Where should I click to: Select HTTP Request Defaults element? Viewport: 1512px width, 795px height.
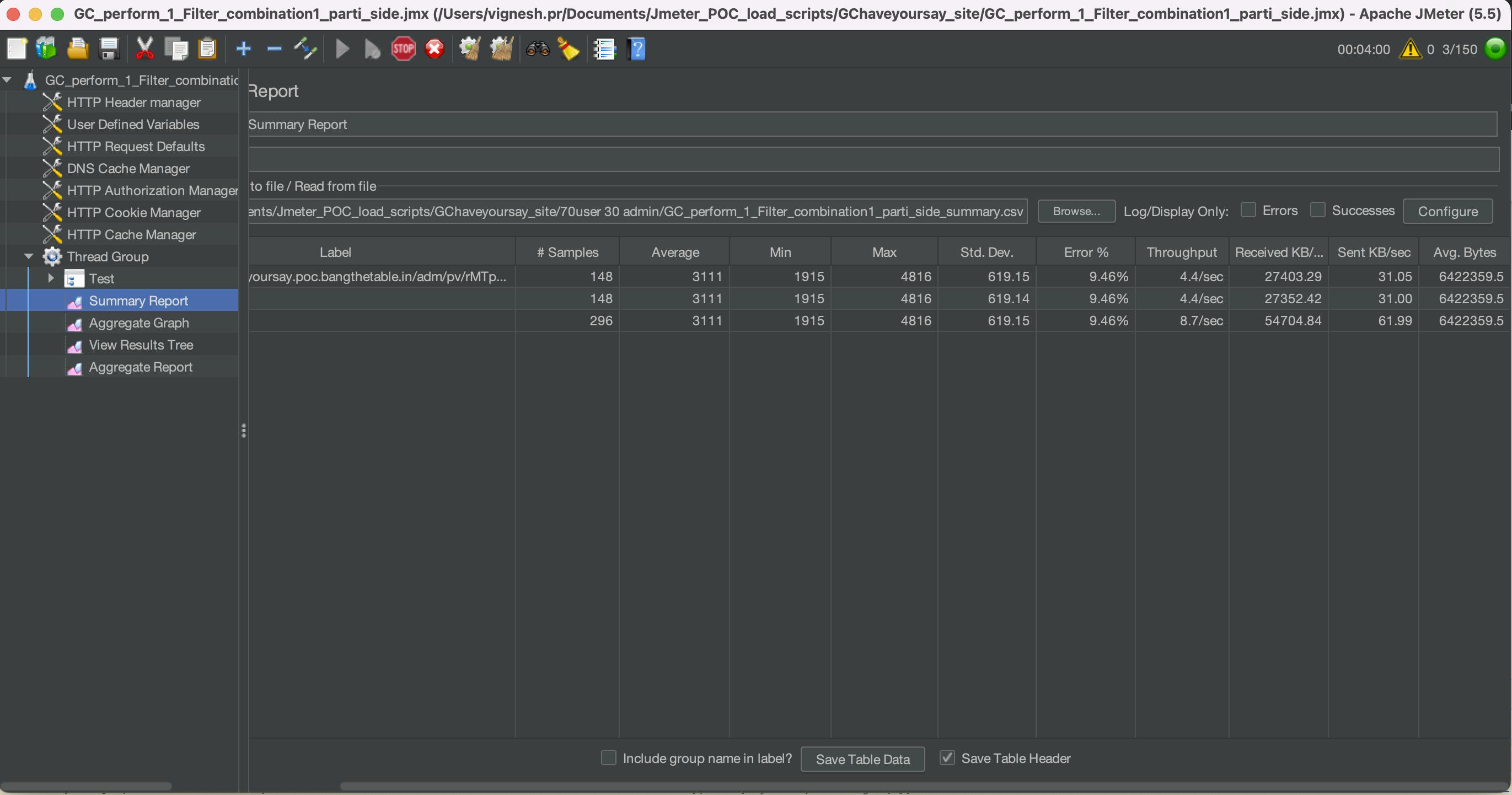(x=136, y=146)
